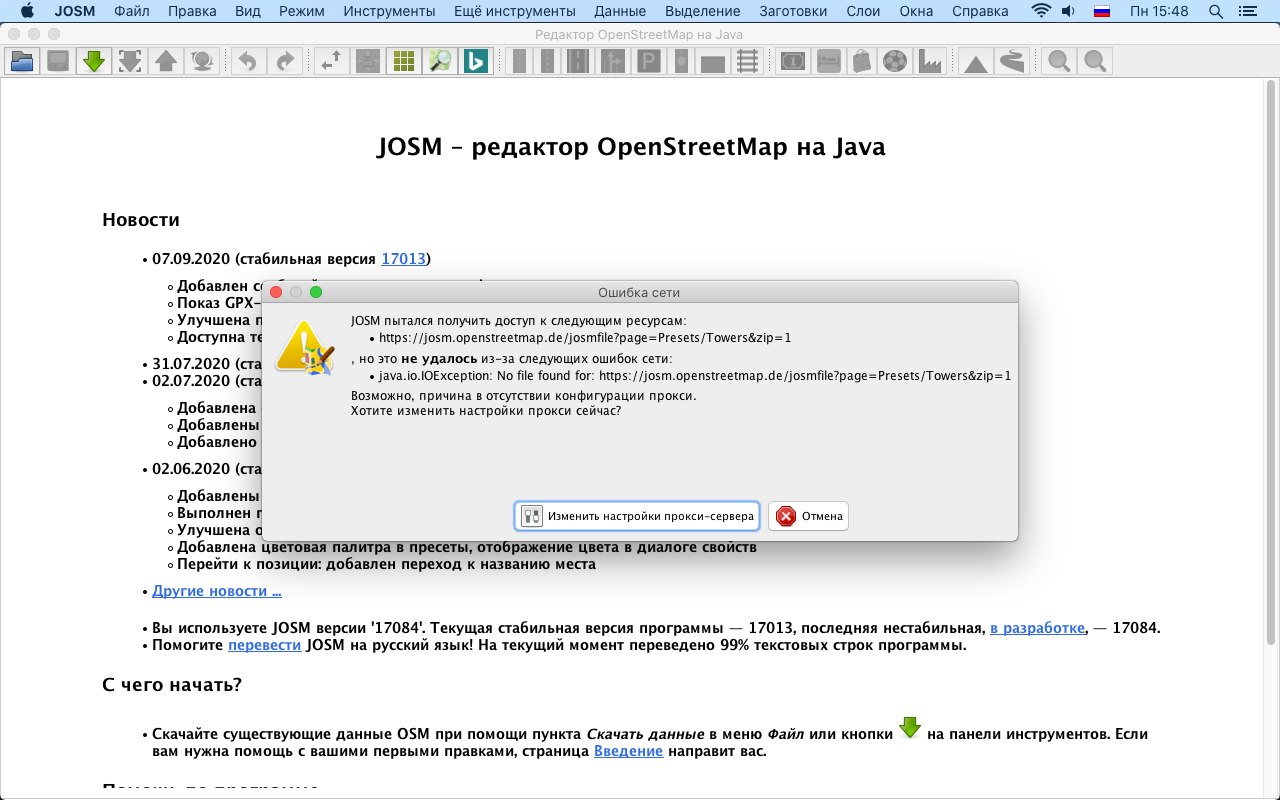Open the version 17013 link
The width and height of the screenshot is (1280, 800).
(x=403, y=258)
